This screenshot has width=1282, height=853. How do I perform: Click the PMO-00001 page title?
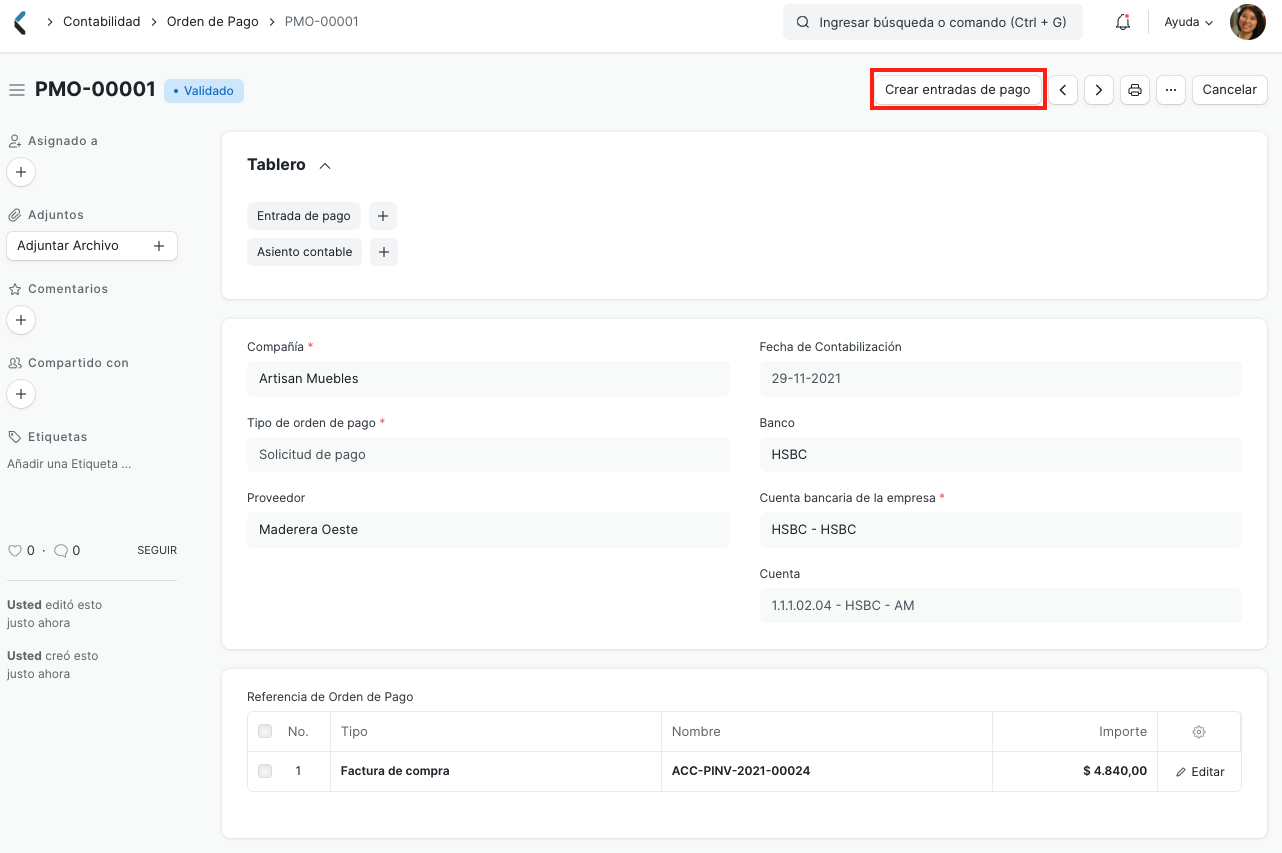[x=95, y=90]
